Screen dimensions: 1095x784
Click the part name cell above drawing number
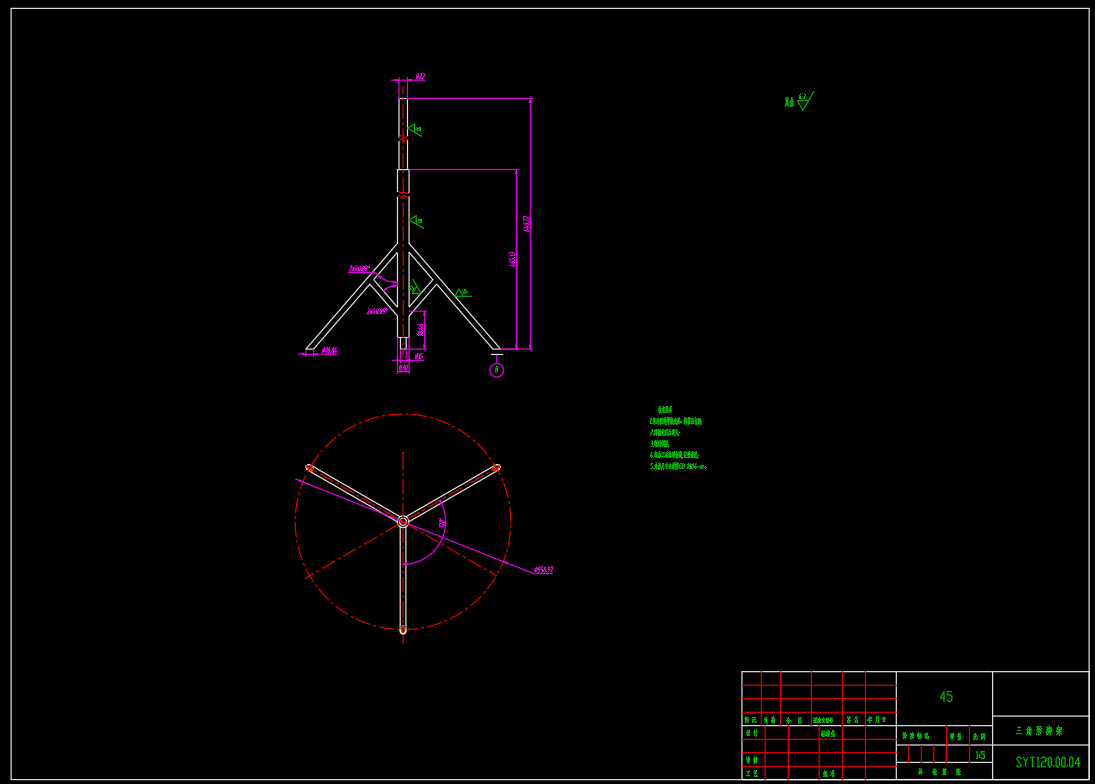[x=1039, y=731]
